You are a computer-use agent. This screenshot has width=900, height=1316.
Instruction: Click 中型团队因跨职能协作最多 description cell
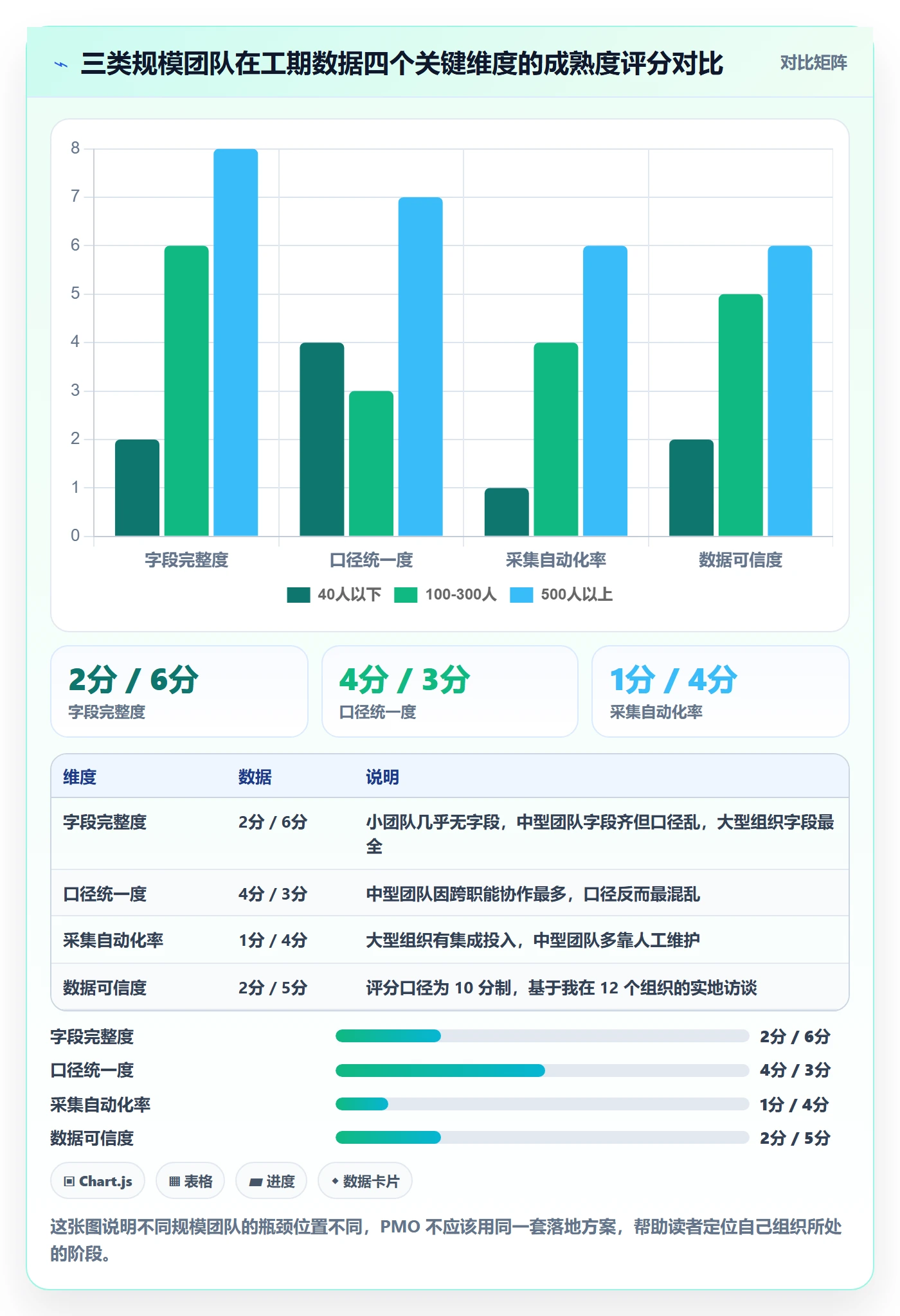pyautogui.click(x=533, y=894)
